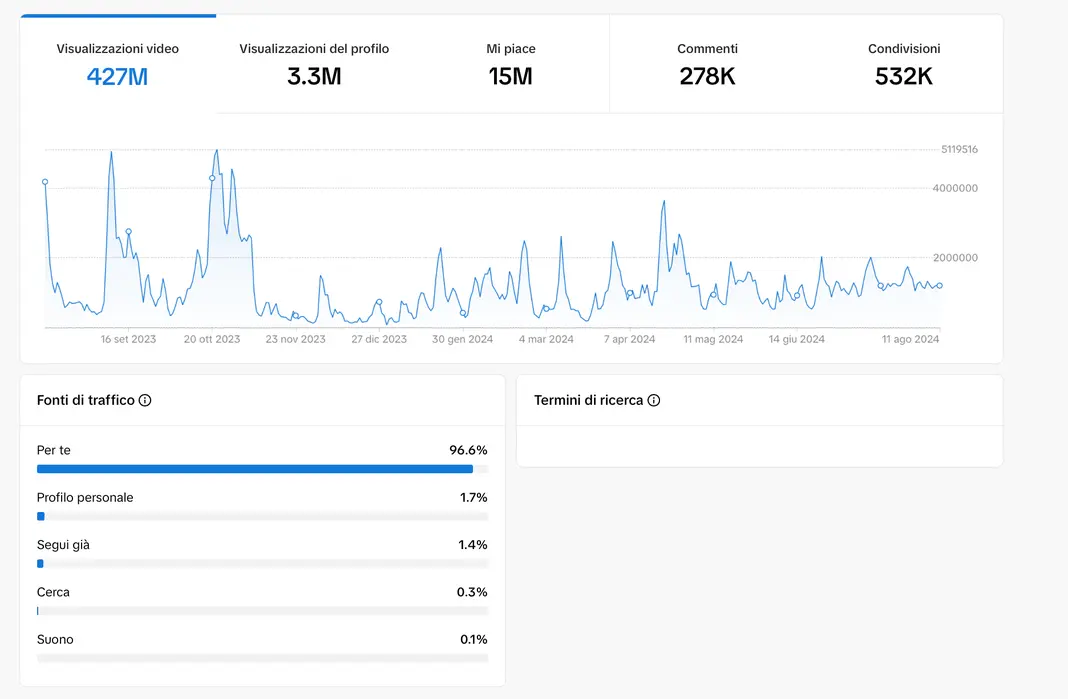The width and height of the screenshot is (1068, 699).
Task: Switch to the Commenti tab
Action: pyautogui.click(x=708, y=64)
